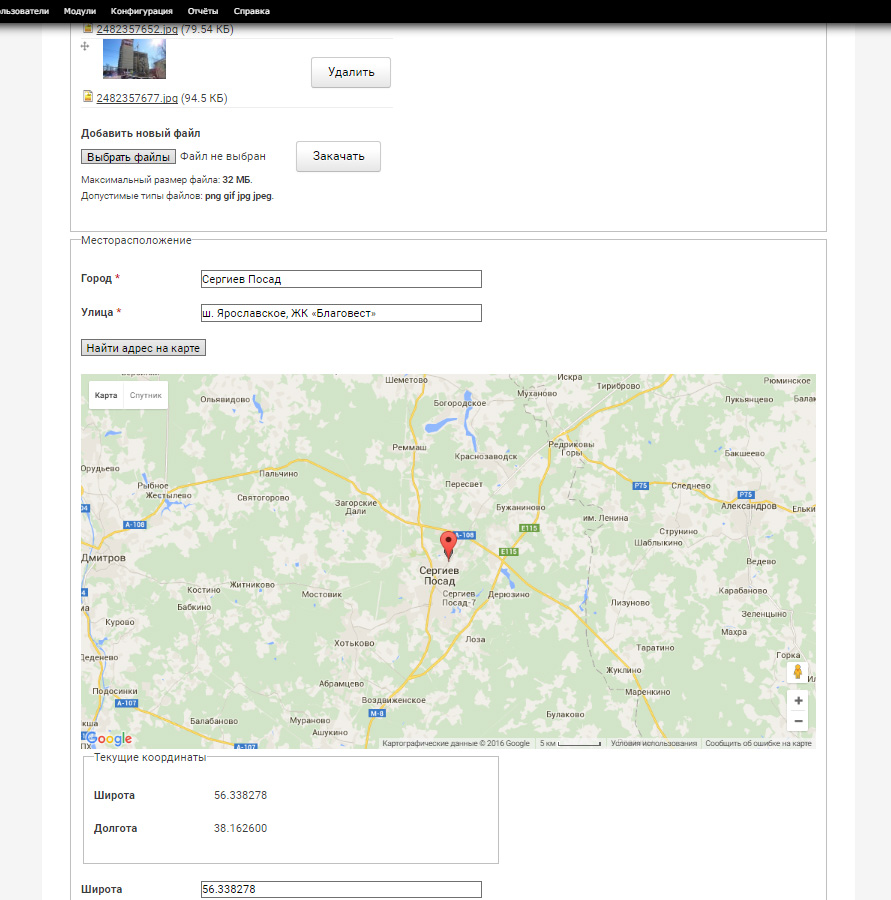This screenshot has height=900, width=891.
Task: Open the Модули menu
Action: point(80,11)
